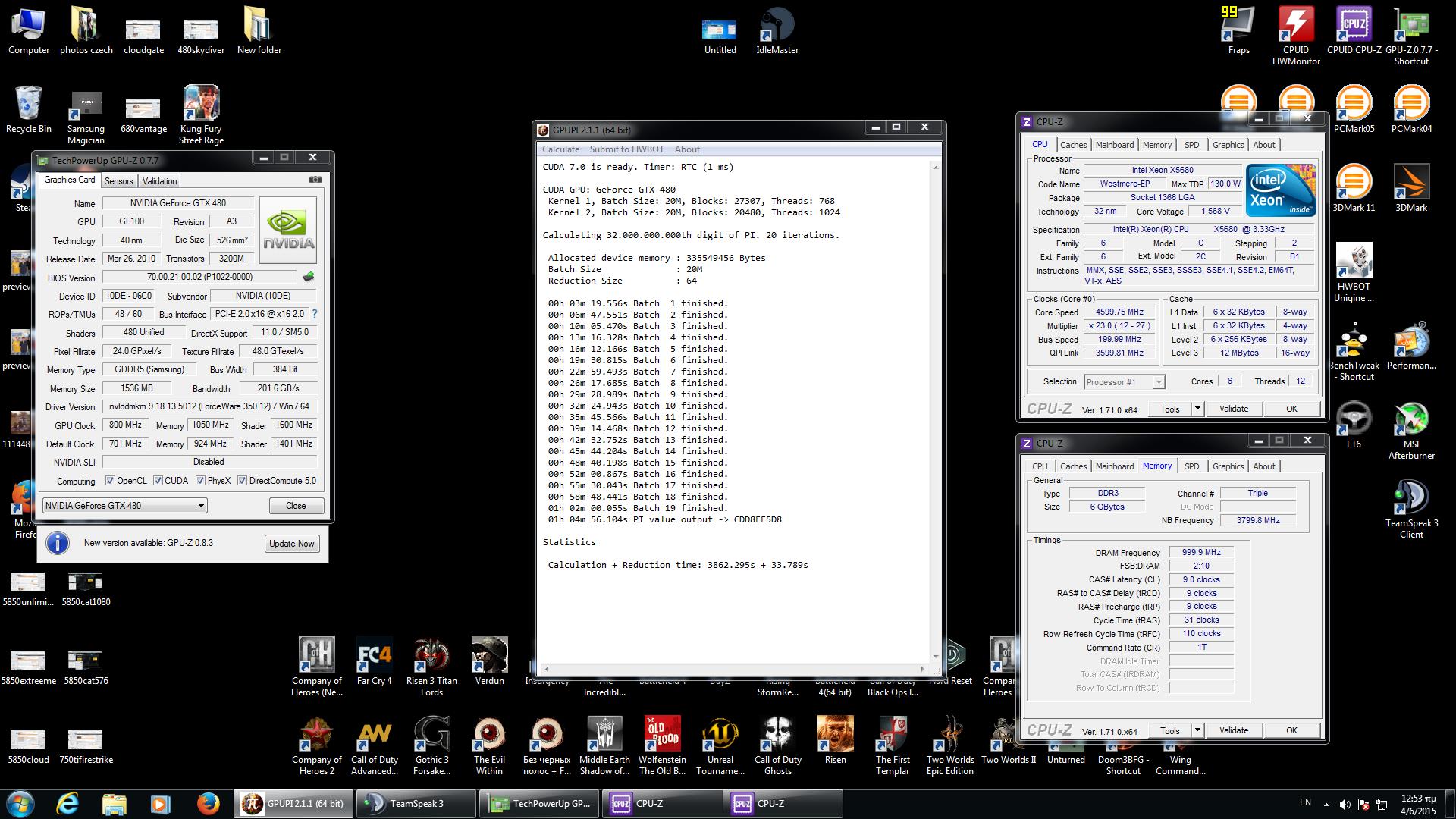Open CPUID HWMonitor desktop icon

1296,36
